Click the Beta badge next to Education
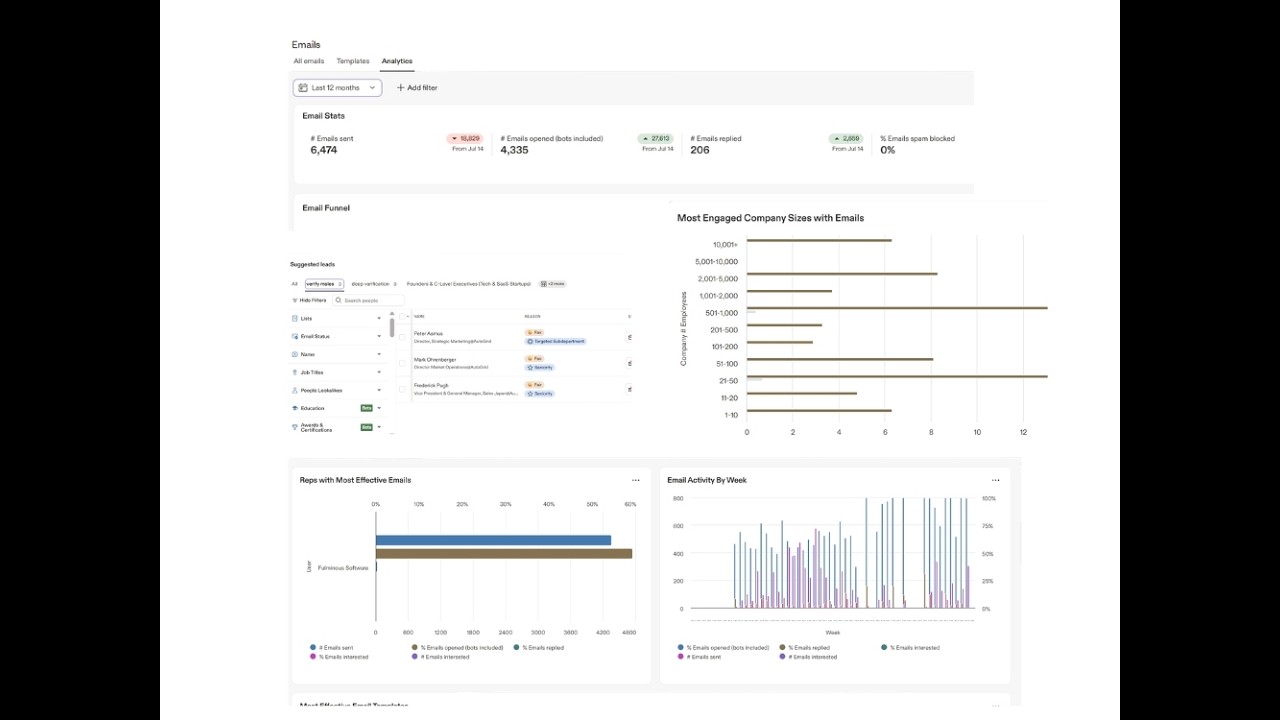Screen dimensions: 1280x720 [366, 408]
